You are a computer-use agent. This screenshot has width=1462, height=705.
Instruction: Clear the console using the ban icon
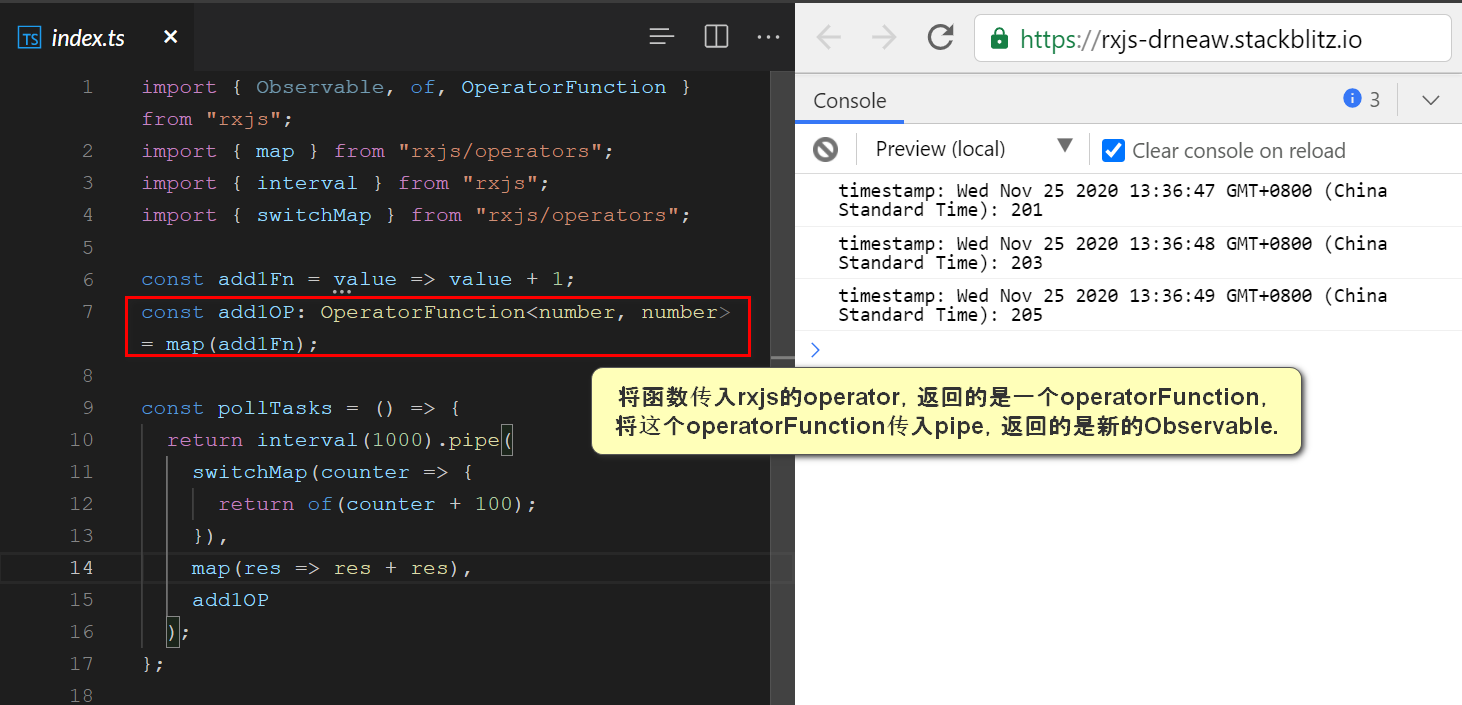point(825,148)
